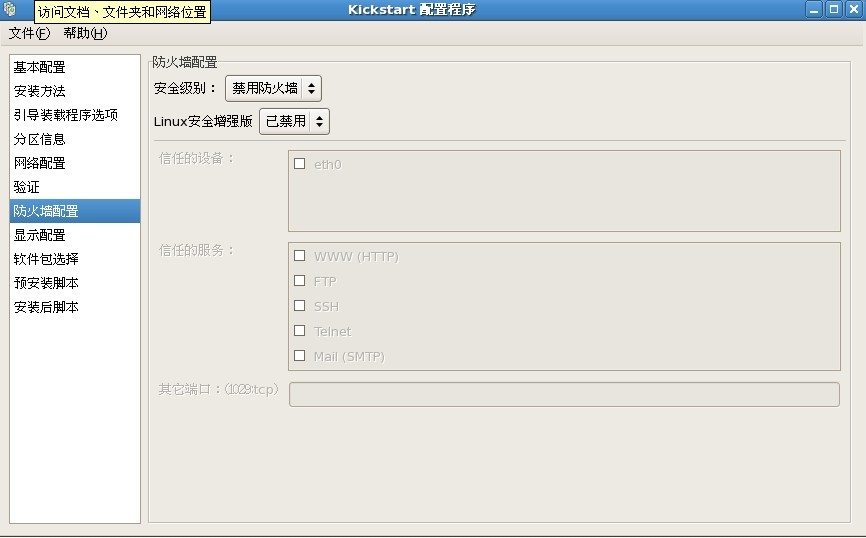Open the 帮助(H) menu
This screenshot has height=538, width=866.
click(85, 33)
